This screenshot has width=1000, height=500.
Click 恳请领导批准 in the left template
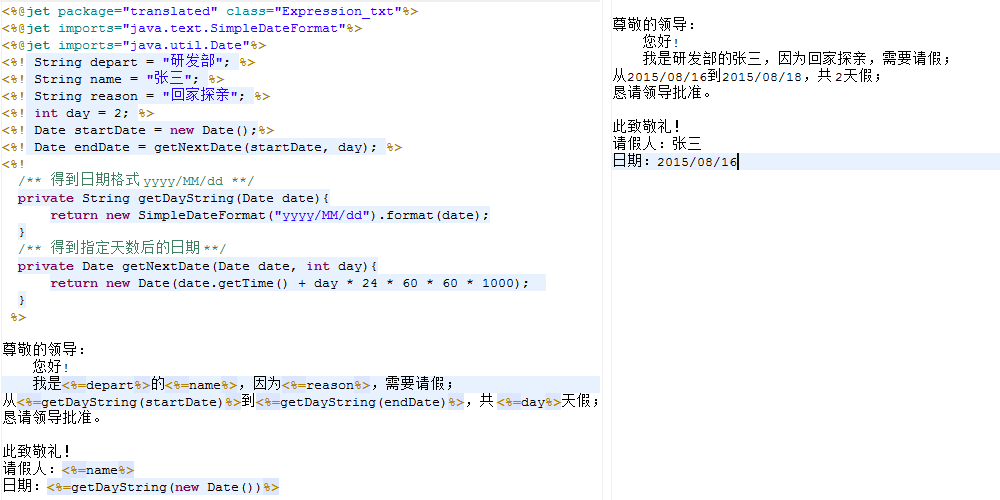tap(52, 418)
